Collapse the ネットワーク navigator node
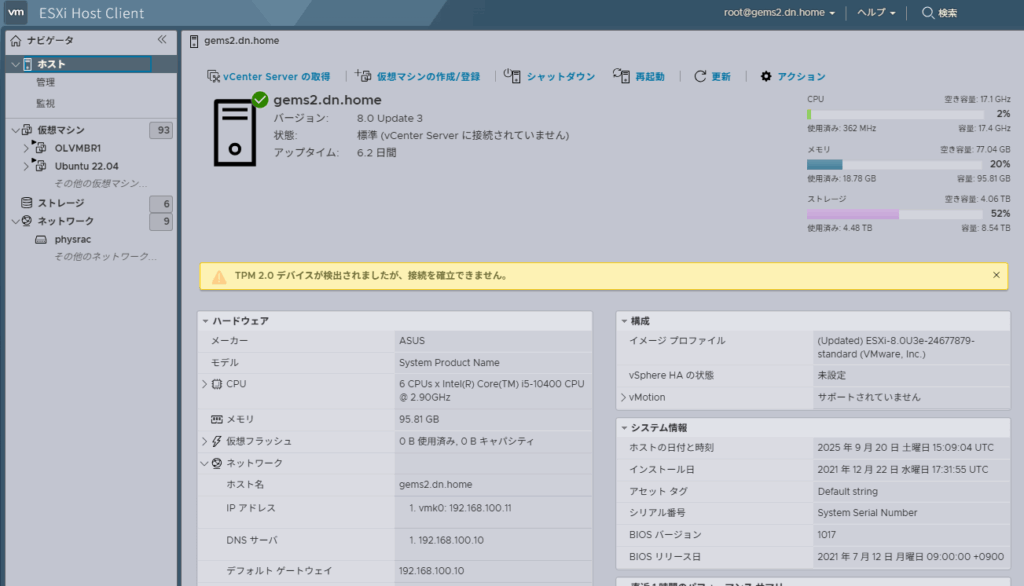The height and width of the screenshot is (586, 1024). coord(16,221)
